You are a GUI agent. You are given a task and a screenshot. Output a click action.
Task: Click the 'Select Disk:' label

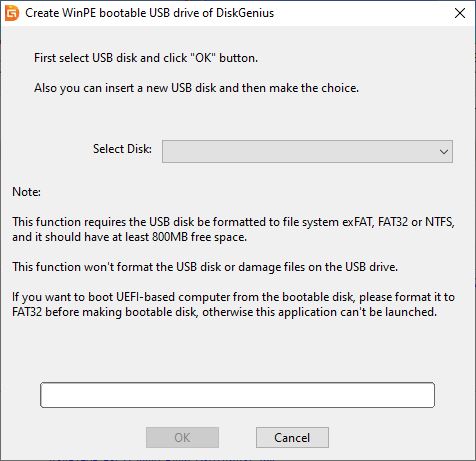pos(122,149)
